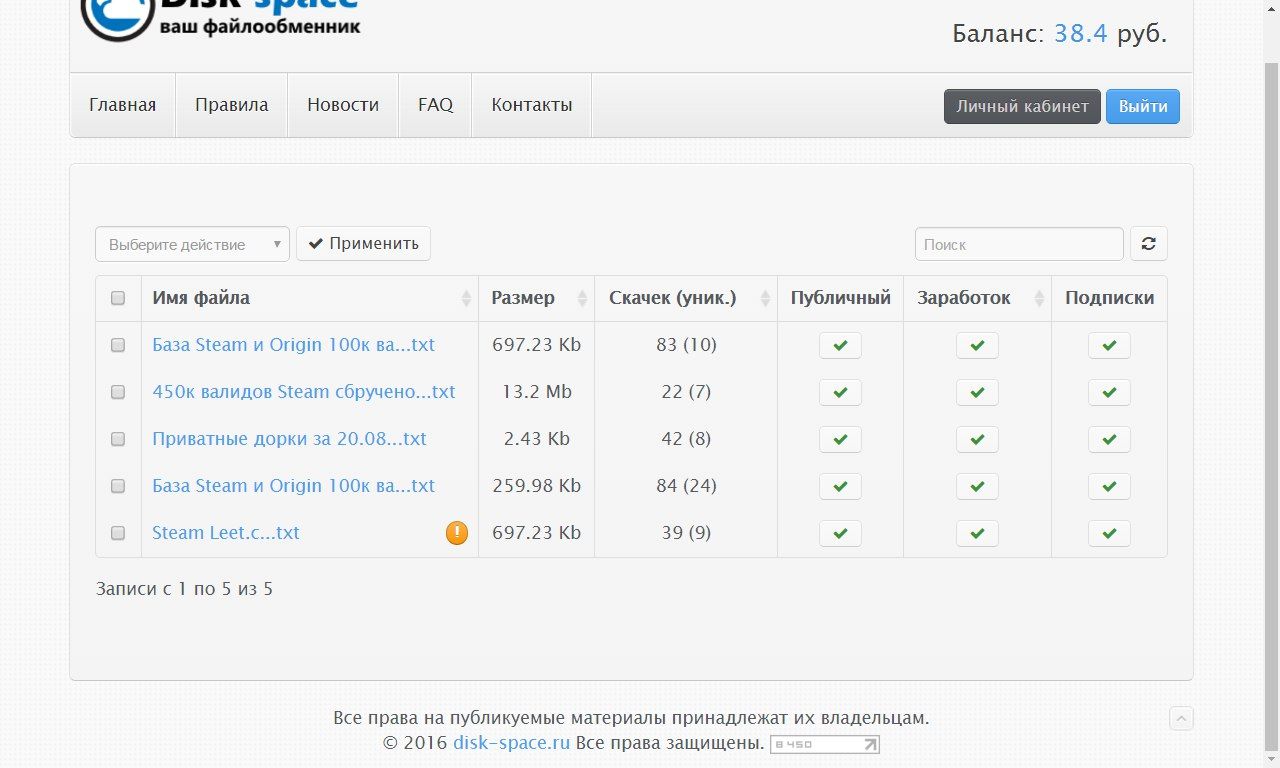Focus the Поиск search field

click(1019, 244)
